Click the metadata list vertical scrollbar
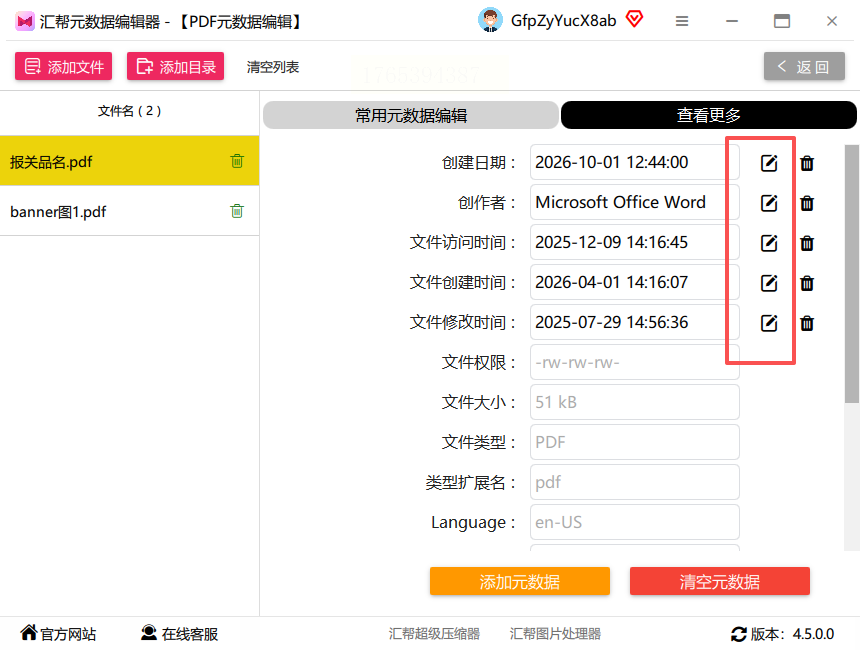Viewport: 860px width, 650px height. pyautogui.click(x=851, y=274)
